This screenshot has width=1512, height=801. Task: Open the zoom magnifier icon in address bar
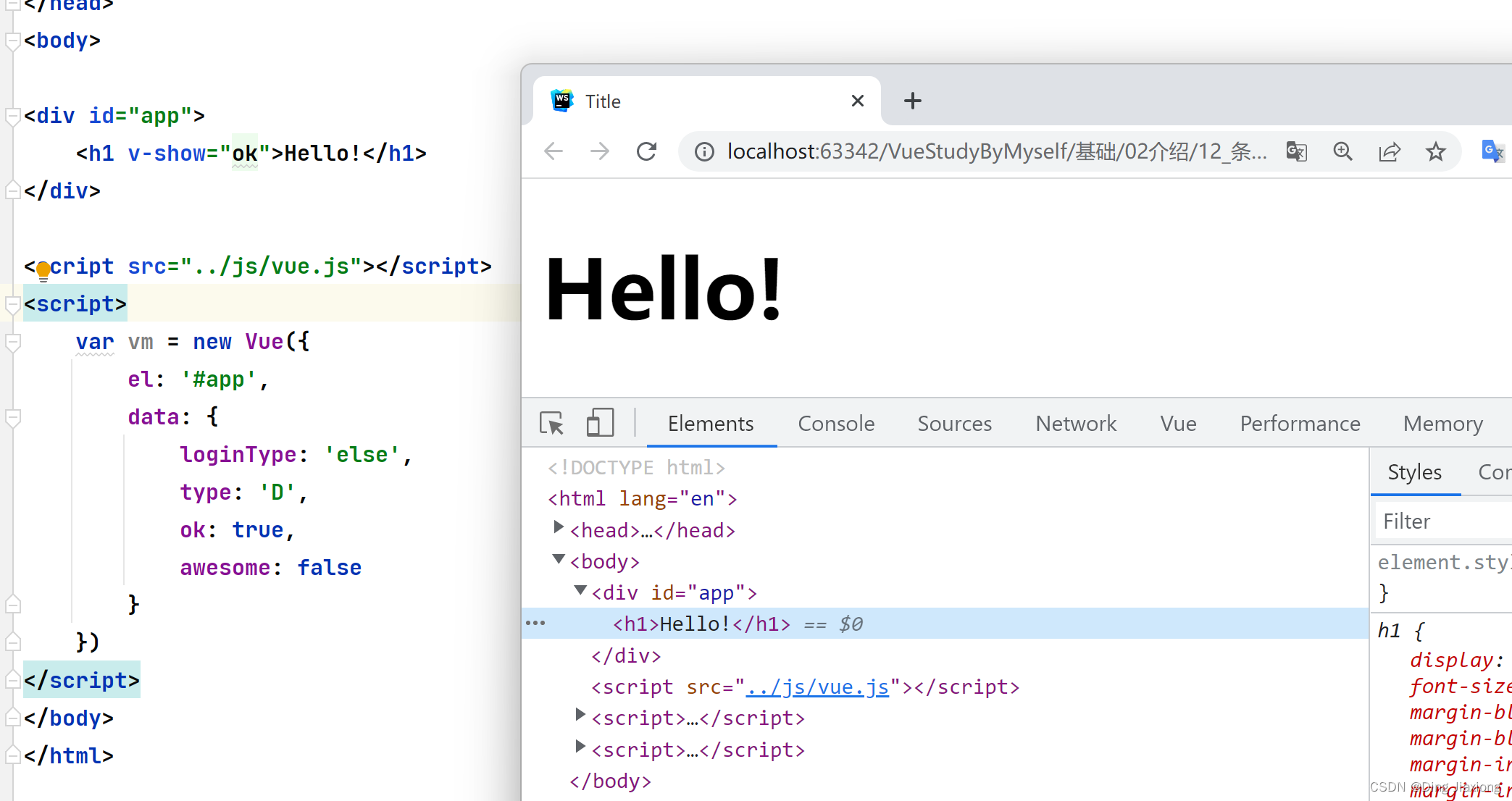point(1343,151)
